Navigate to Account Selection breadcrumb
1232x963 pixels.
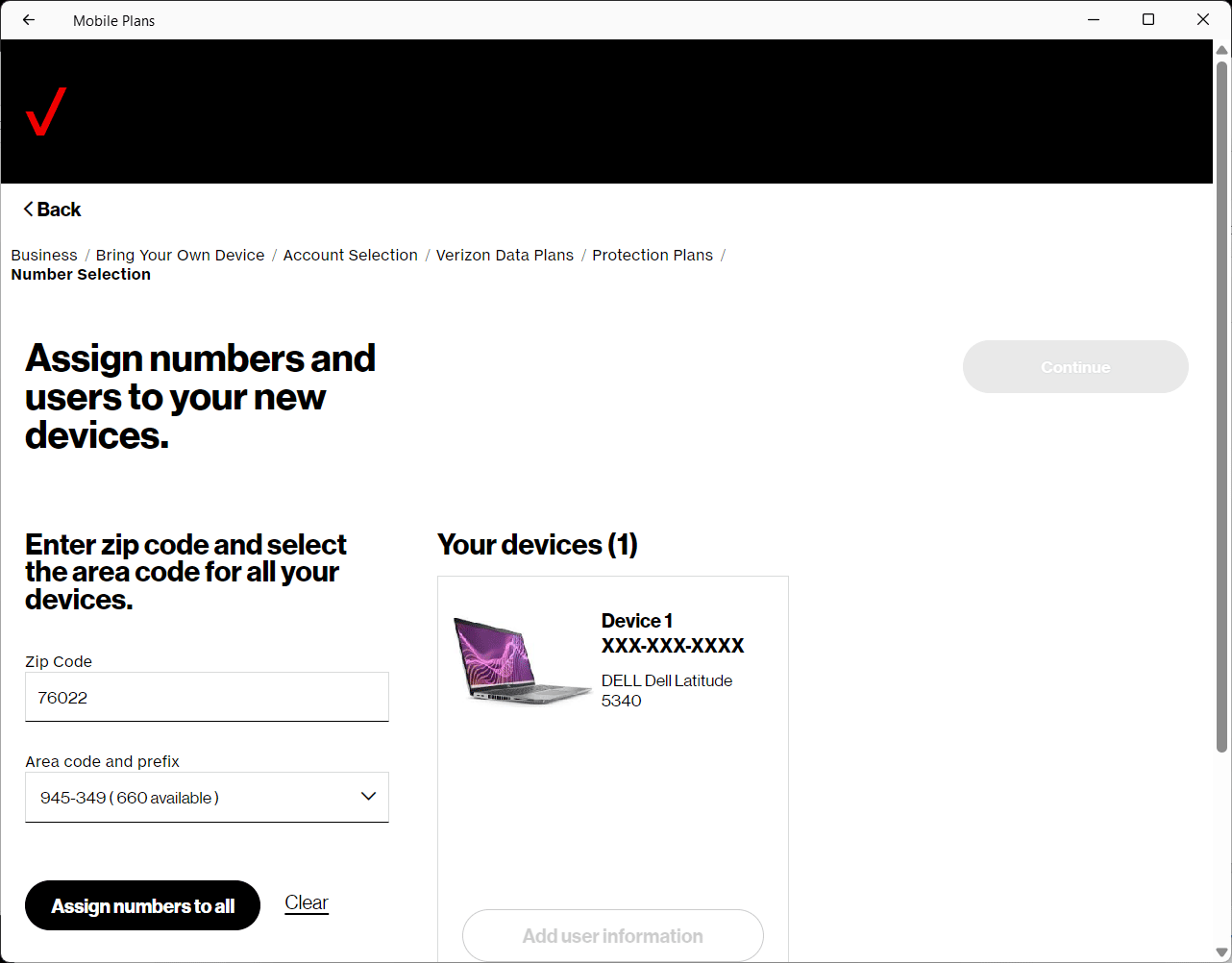pos(350,255)
